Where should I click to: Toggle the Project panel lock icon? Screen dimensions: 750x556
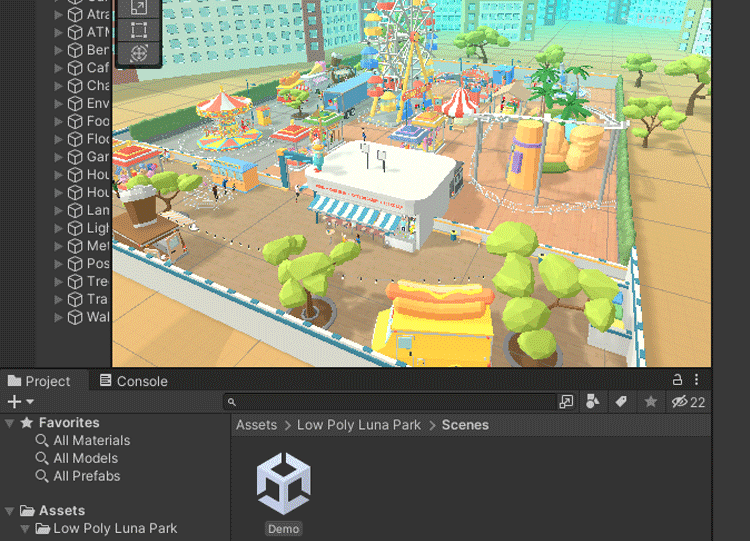coord(678,380)
